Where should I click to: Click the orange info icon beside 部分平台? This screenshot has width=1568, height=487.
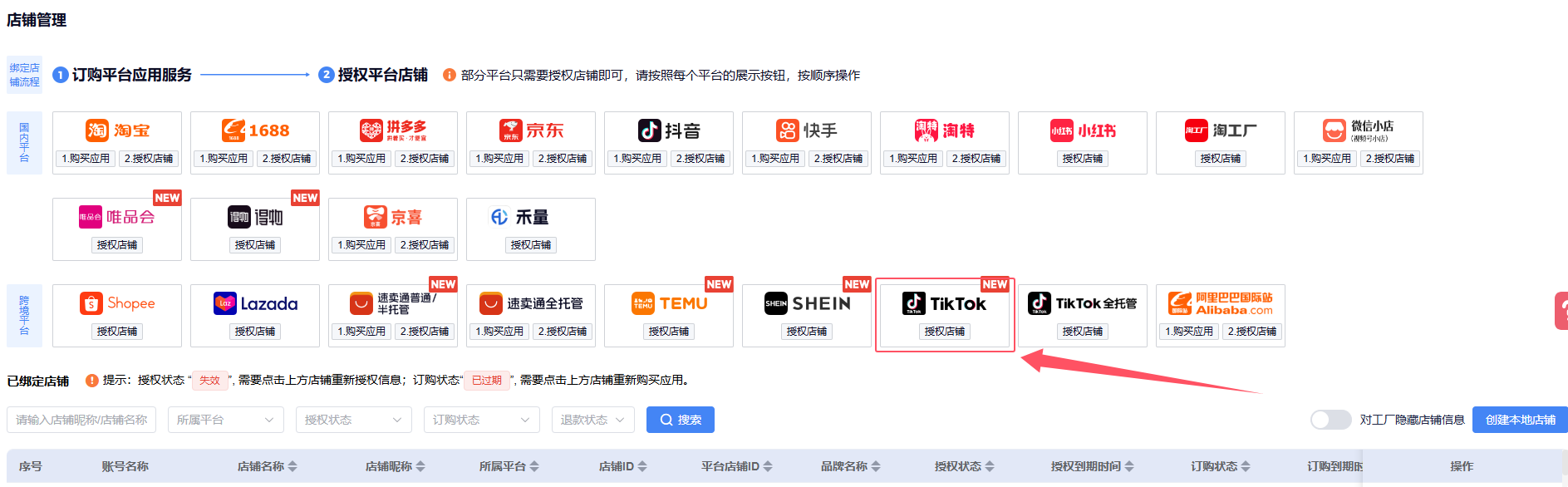click(450, 75)
